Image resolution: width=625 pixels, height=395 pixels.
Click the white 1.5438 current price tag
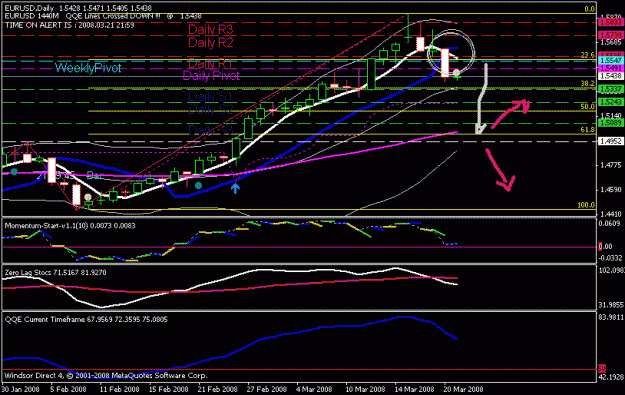coord(611,76)
